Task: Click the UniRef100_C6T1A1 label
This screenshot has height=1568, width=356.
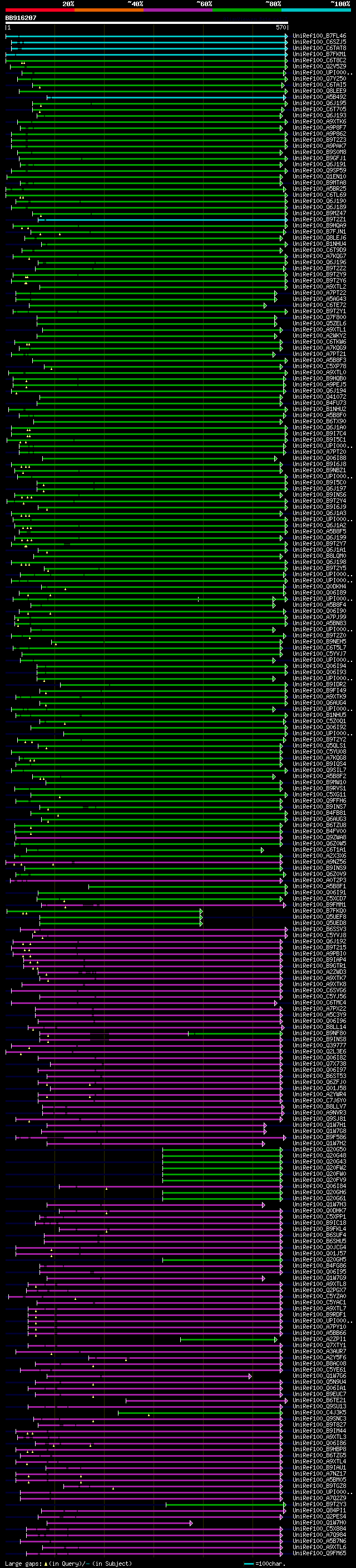Action: pyautogui.click(x=319, y=850)
